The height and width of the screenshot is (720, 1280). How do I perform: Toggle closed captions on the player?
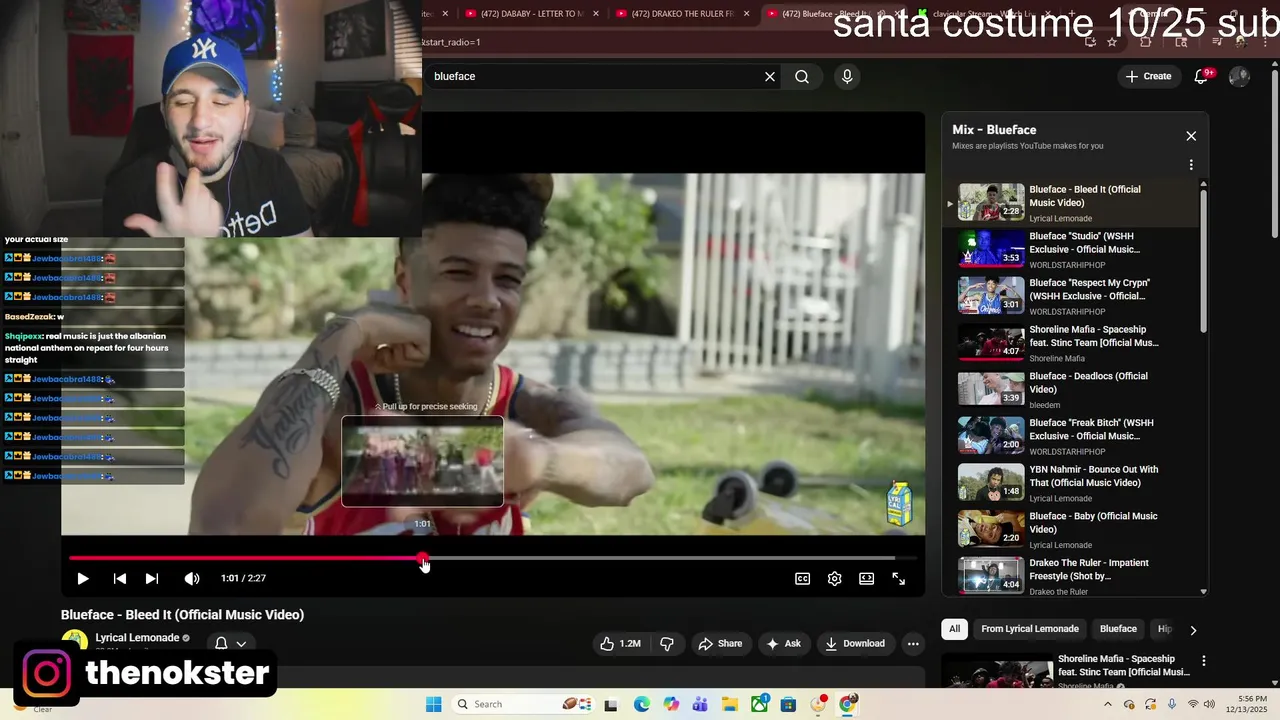coord(802,578)
